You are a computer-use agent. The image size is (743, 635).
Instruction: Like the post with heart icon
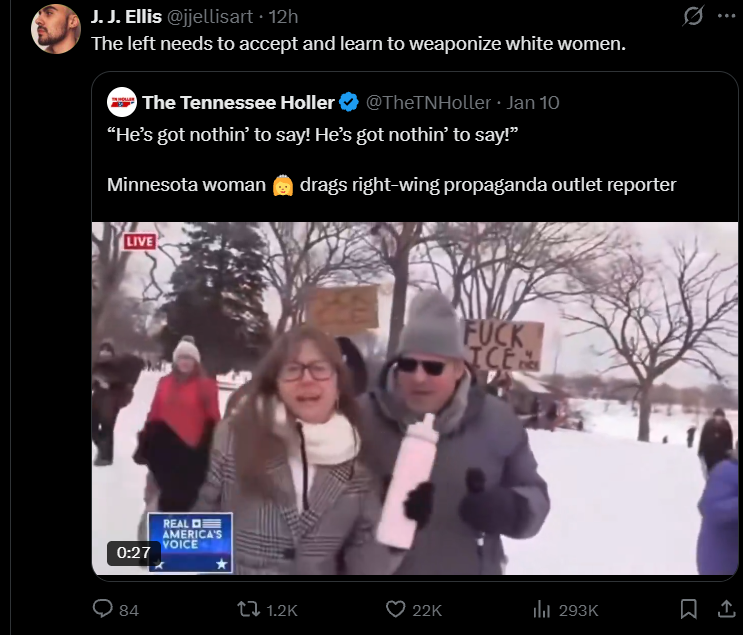click(x=396, y=609)
